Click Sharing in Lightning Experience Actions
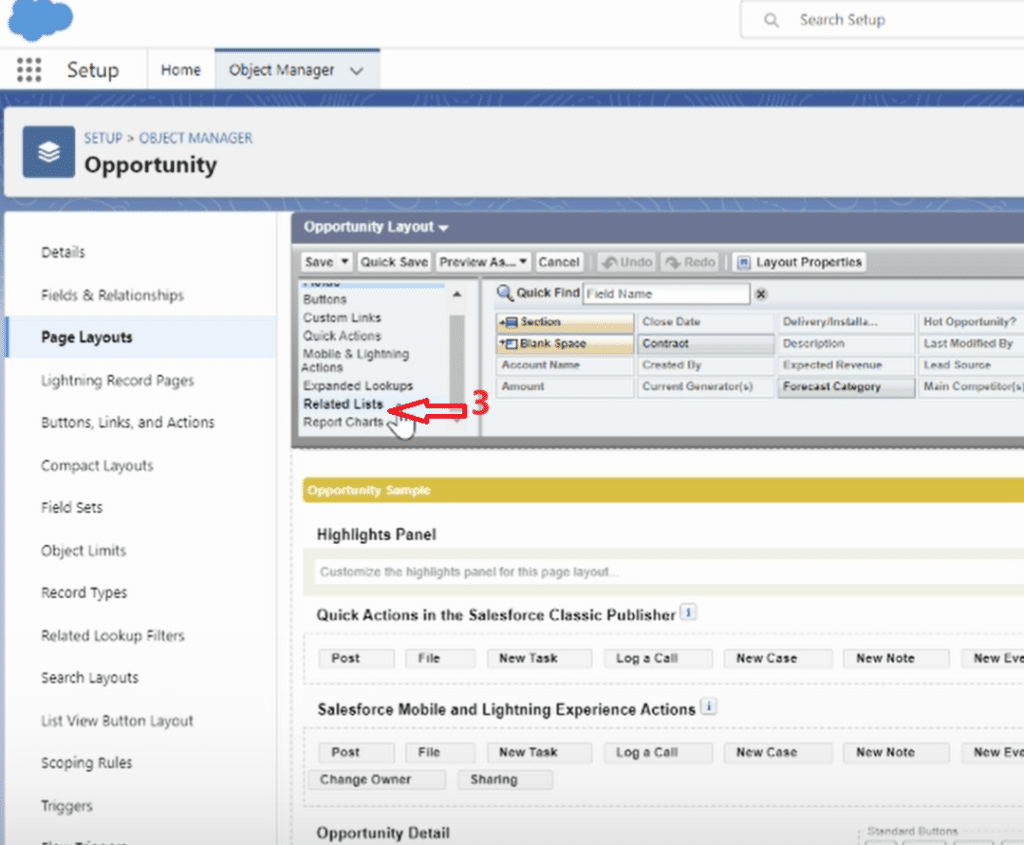The image size is (1024, 845). coord(505,780)
